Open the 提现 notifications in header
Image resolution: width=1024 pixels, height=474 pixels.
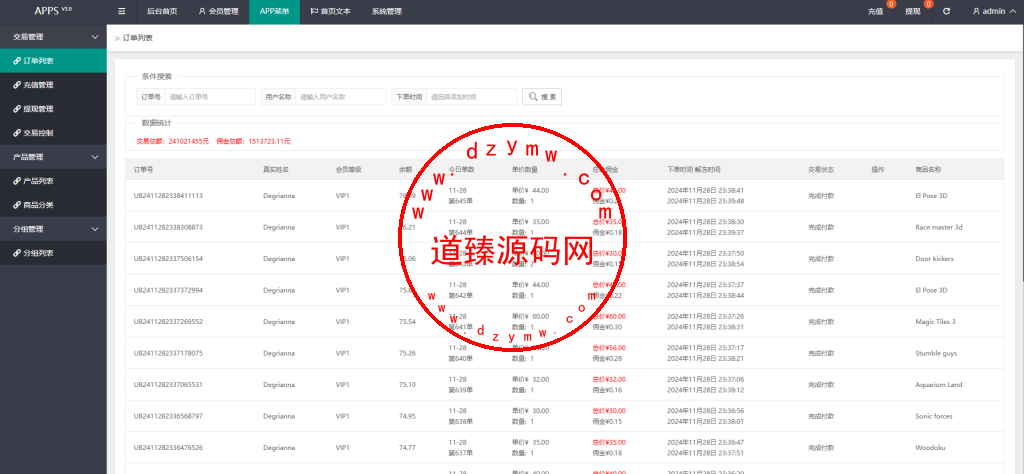tap(913, 11)
